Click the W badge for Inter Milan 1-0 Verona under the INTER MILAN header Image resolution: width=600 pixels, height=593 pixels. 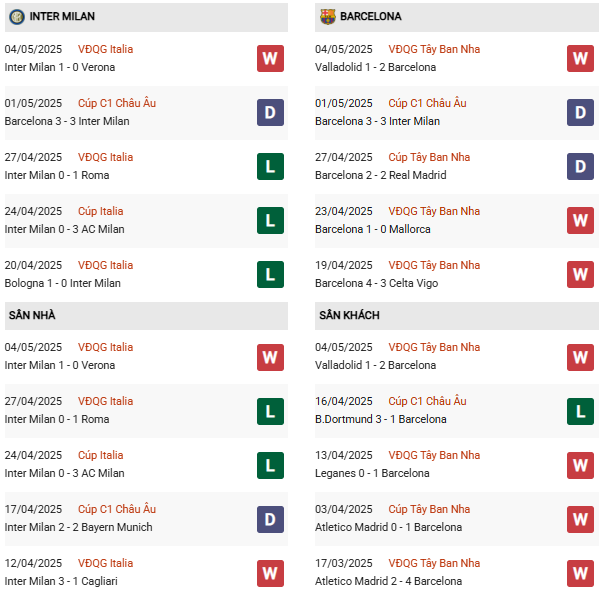(270, 58)
